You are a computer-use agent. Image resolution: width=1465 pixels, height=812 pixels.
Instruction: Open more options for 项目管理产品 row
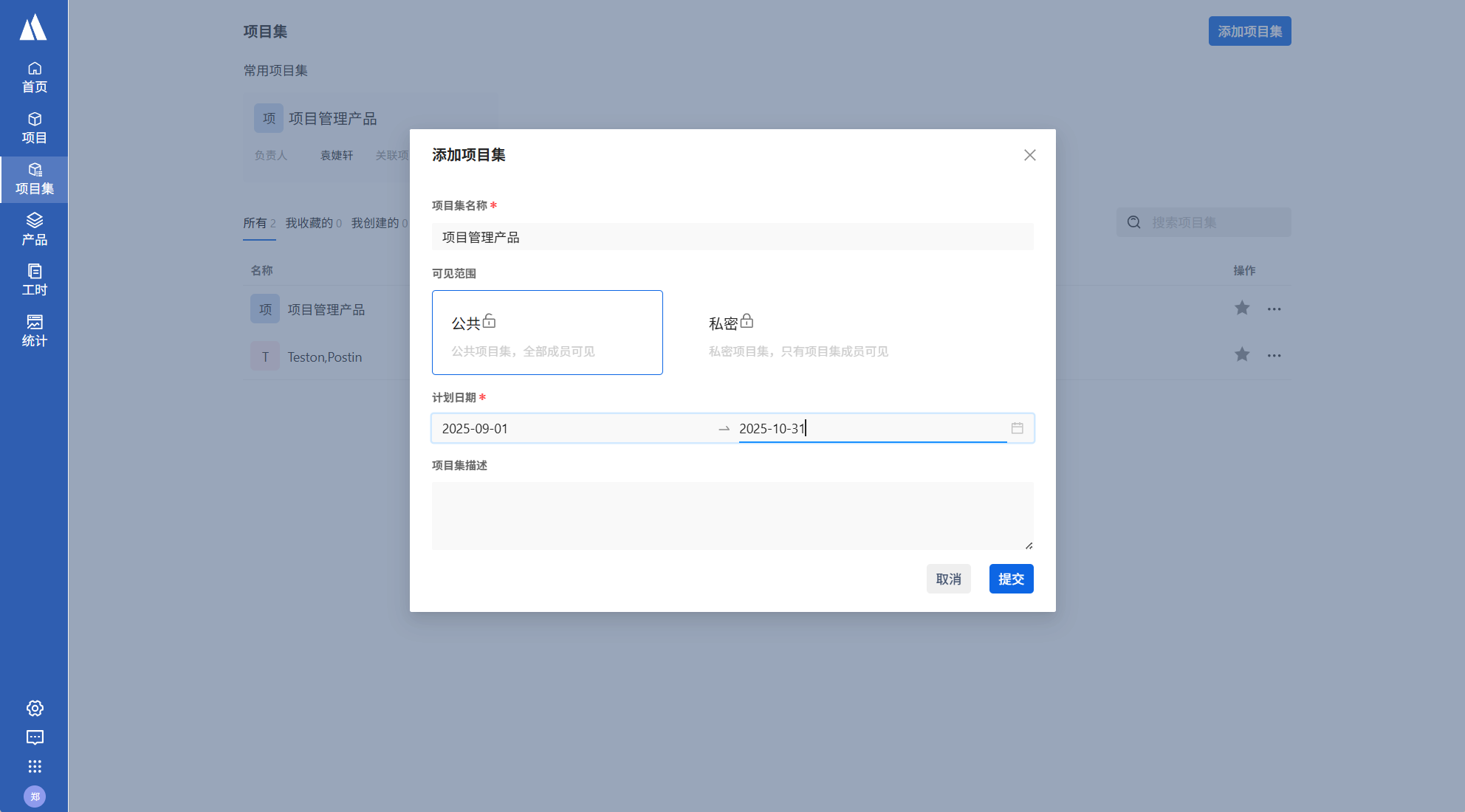[x=1274, y=309]
